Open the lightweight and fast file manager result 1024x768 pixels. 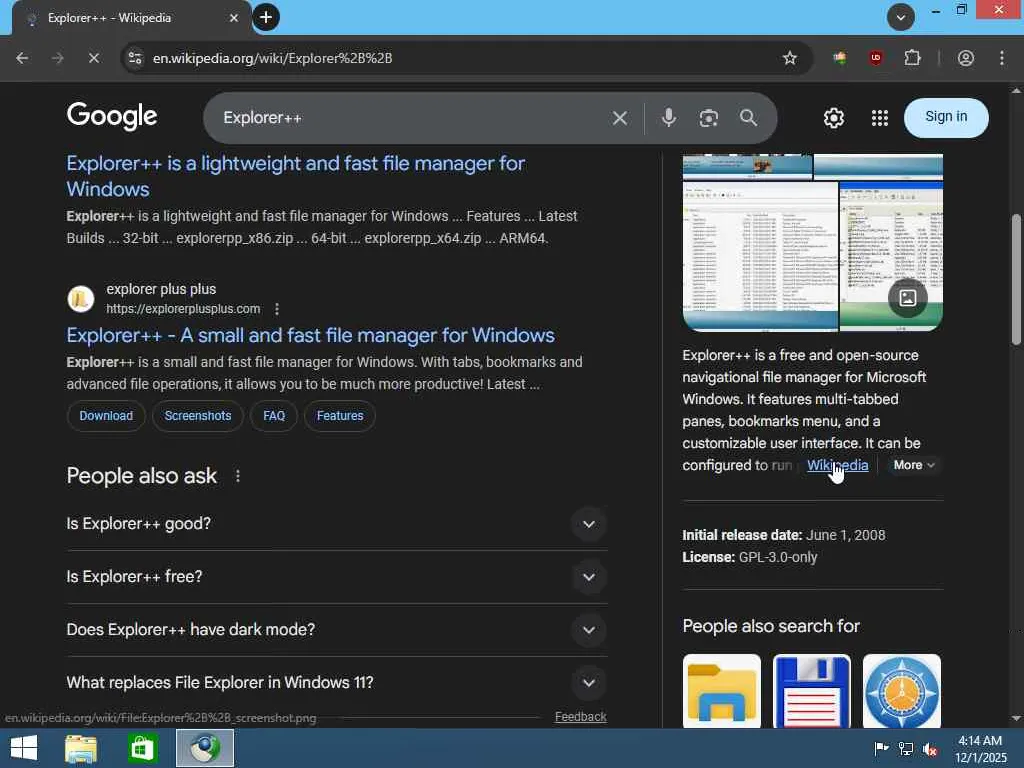pos(295,176)
